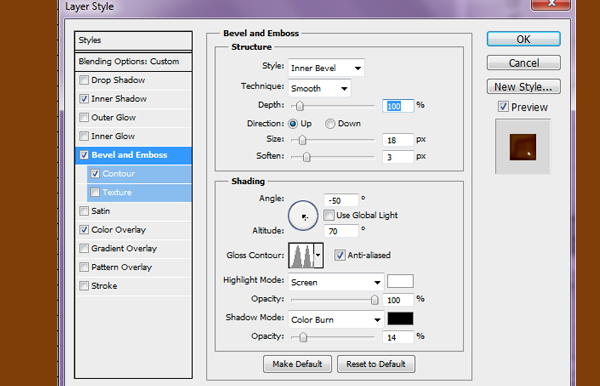Uncheck the Anti-aliased option
The height and width of the screenshot is (386, 600).
pyautogui.click(x=339, y=255)
